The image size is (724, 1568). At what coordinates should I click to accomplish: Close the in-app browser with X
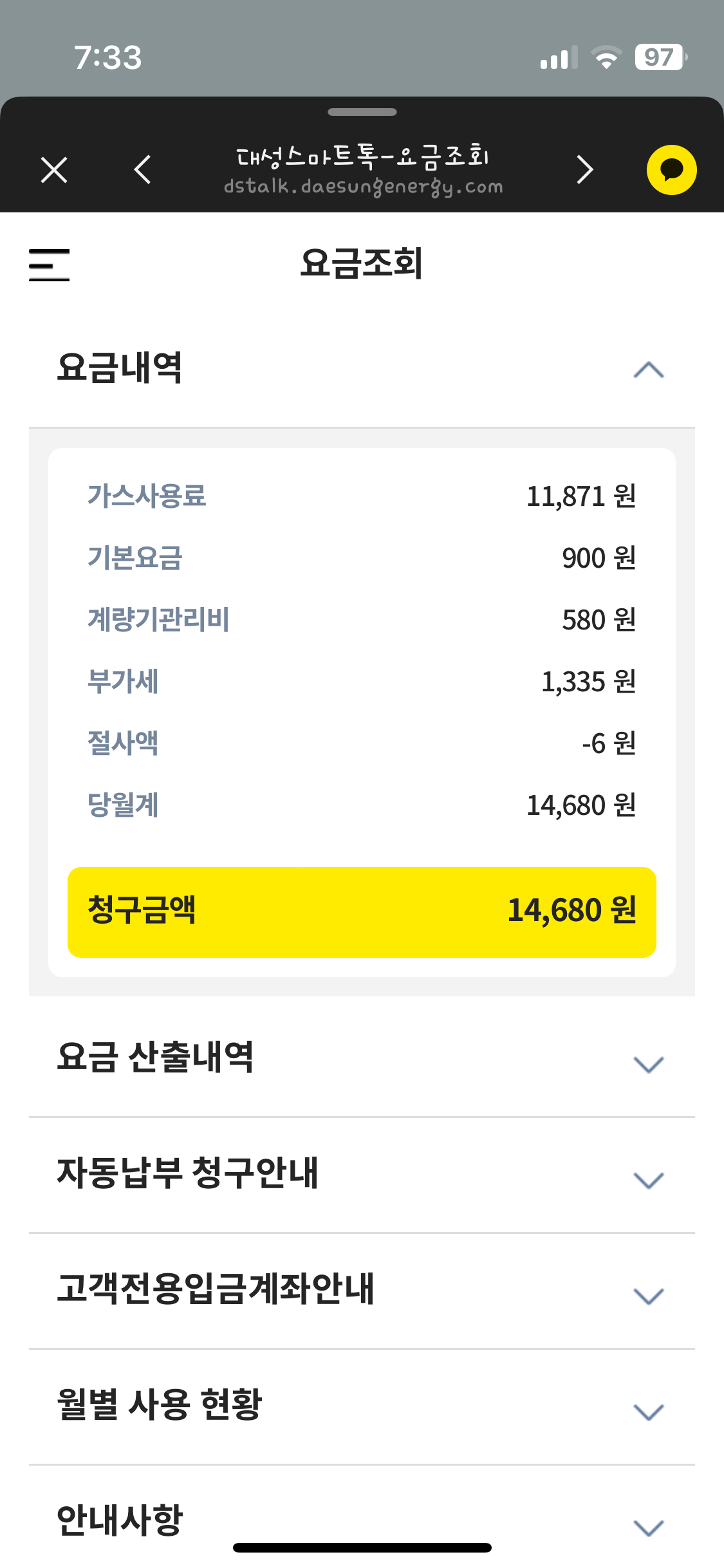coord(54,170)
